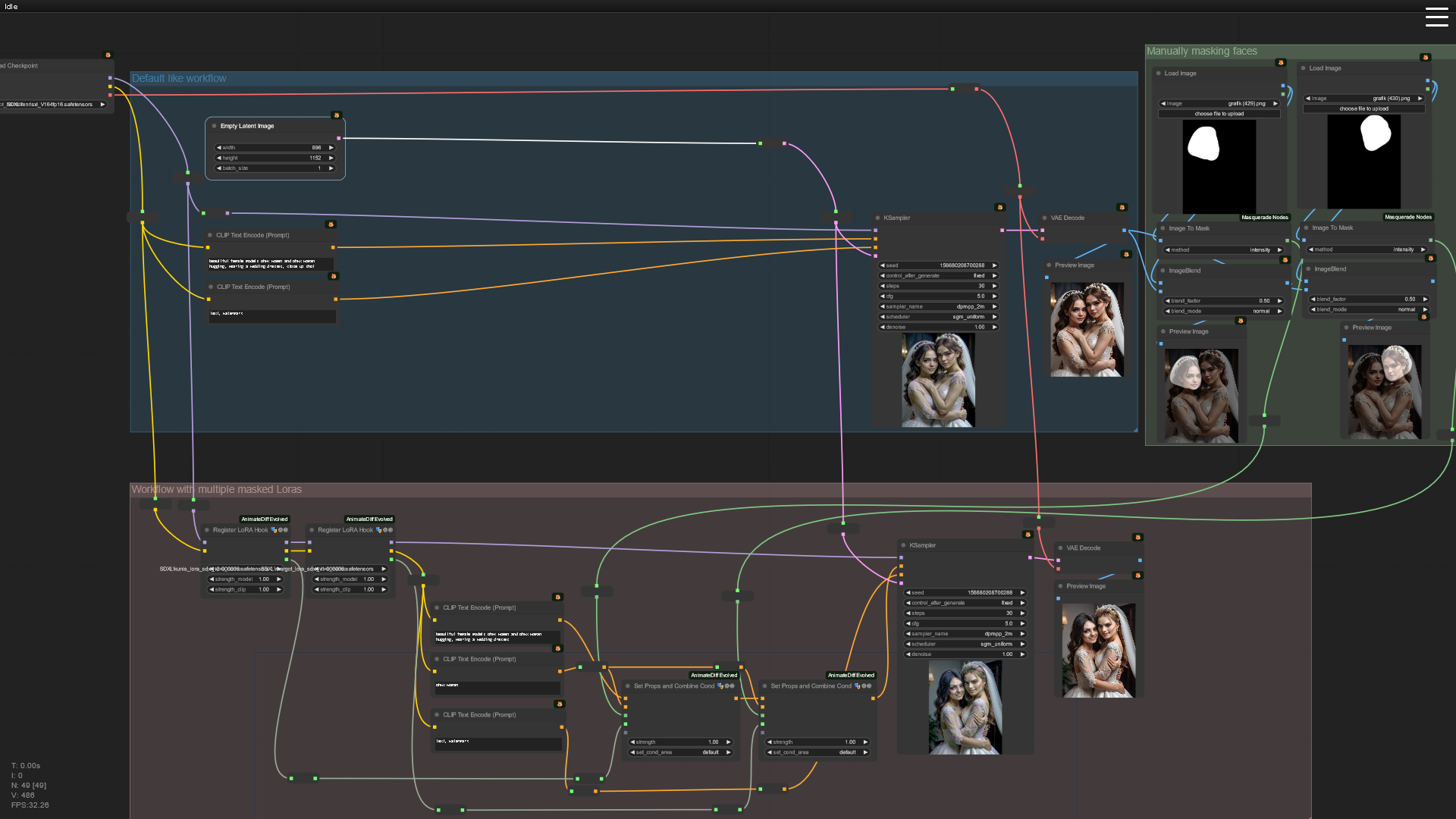Click the image in lower Preview Image node
This screenshot has width=1456, height=819.
pos(1098,651)
